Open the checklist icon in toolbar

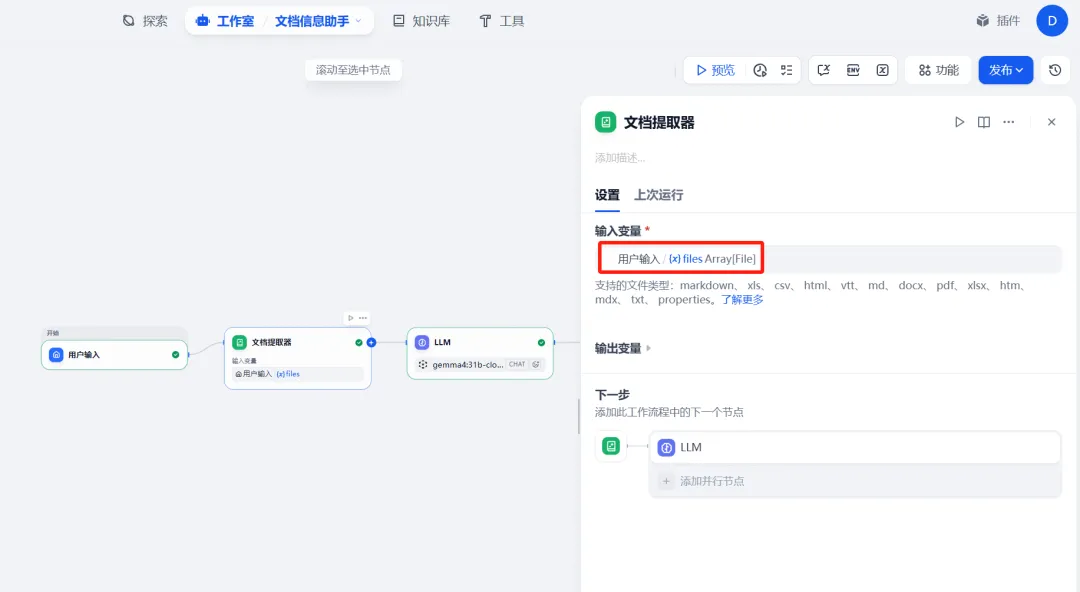click(787, 70)
